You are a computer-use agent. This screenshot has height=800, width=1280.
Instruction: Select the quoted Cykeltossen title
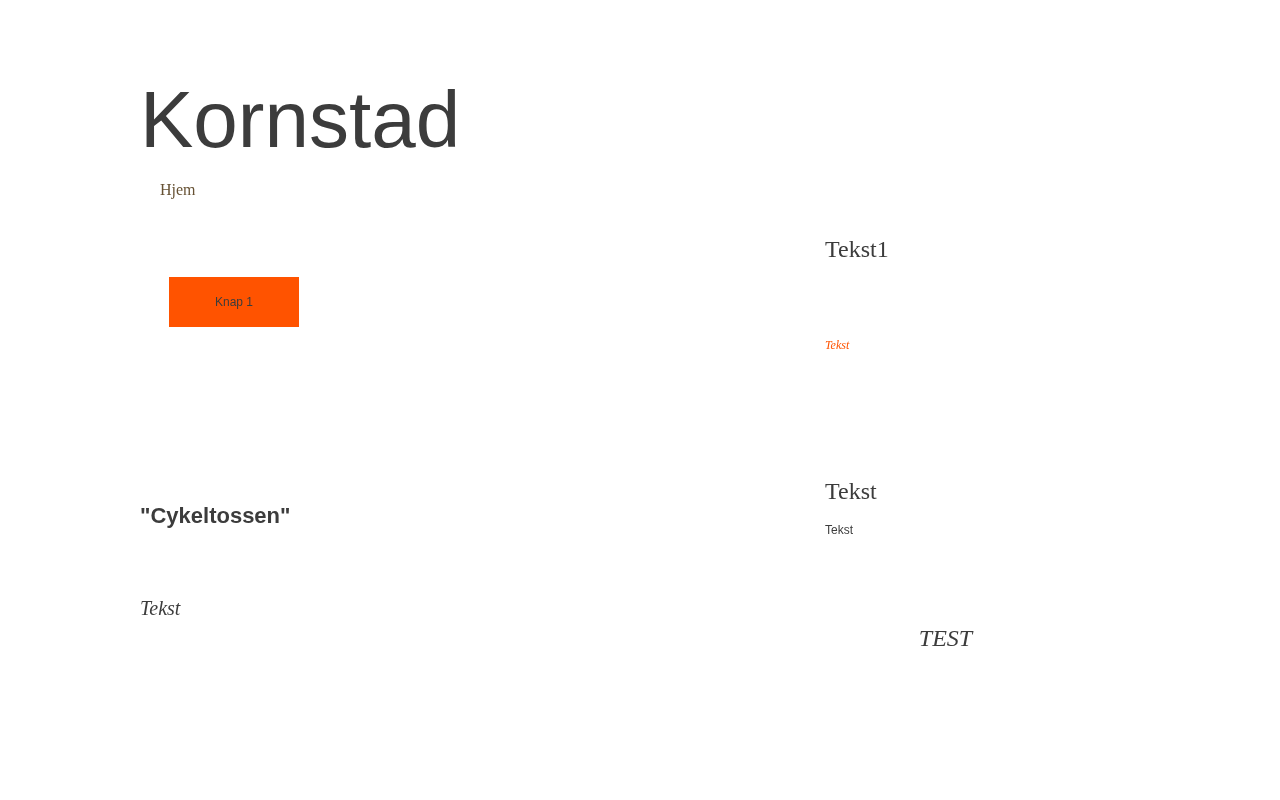215,516
